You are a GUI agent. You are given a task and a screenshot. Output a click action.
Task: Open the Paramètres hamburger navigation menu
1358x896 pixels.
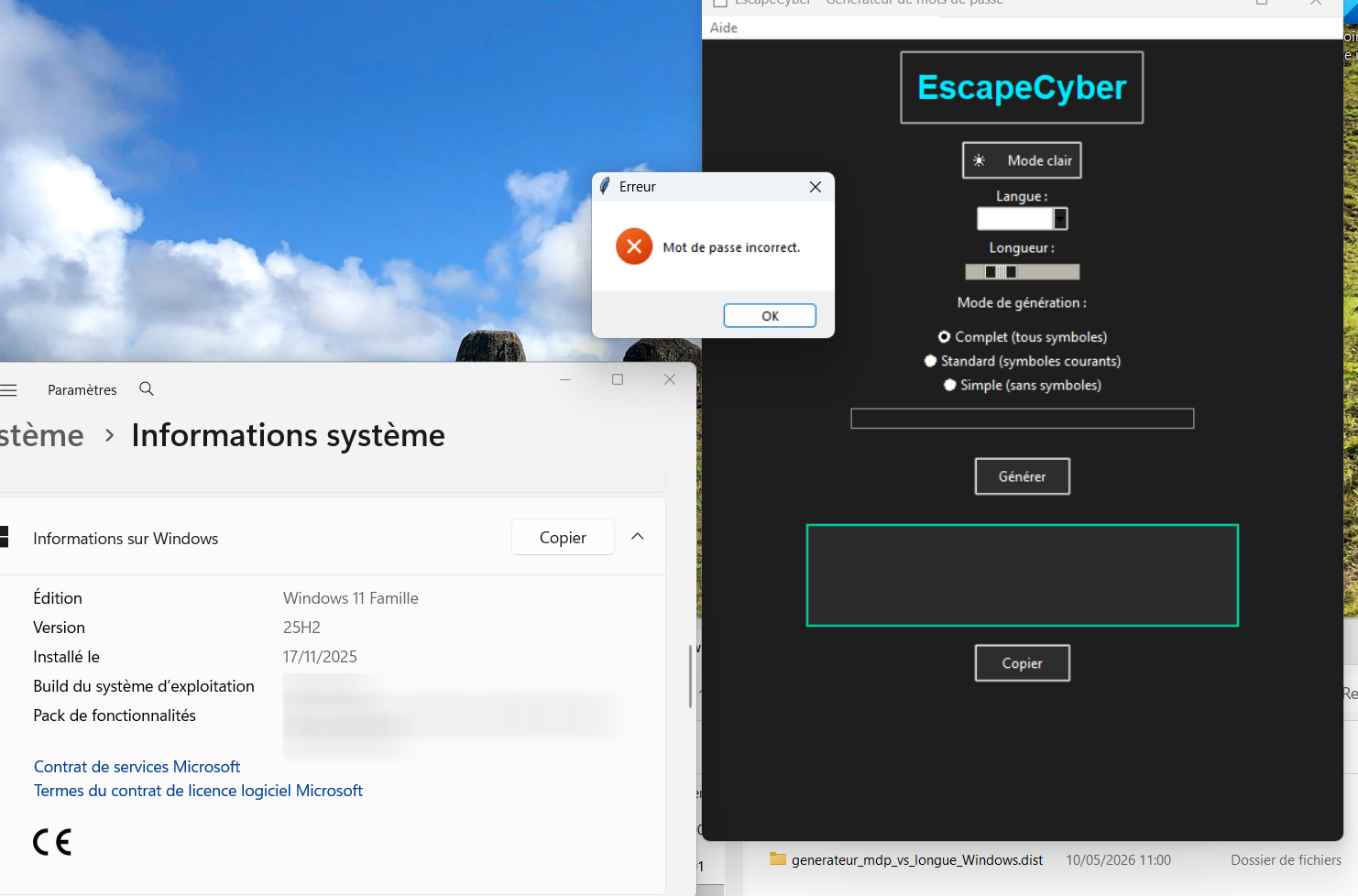pyautogui.click(x=9, y=390)
